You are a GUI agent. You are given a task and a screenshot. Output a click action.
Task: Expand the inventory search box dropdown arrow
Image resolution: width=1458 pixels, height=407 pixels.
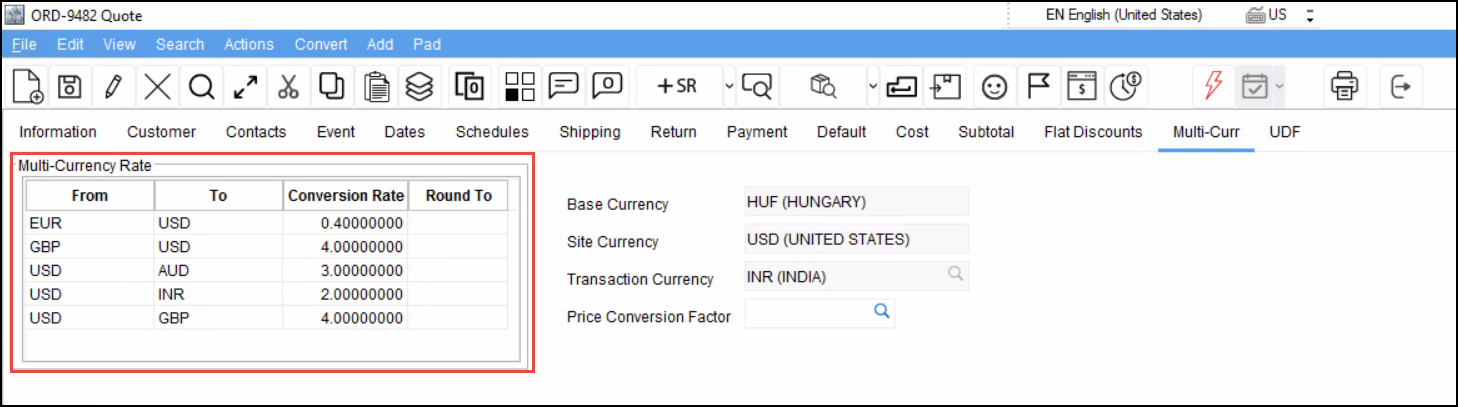point(872,87)
